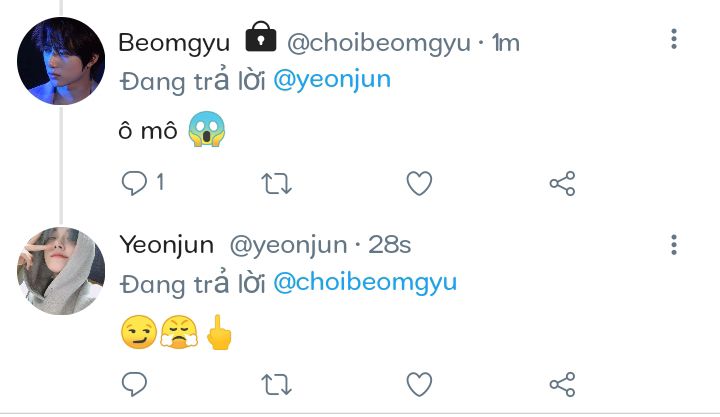Click the lock icon beside Beomgyu
Viewport: 720px width, 417px height.
(261, 37)
